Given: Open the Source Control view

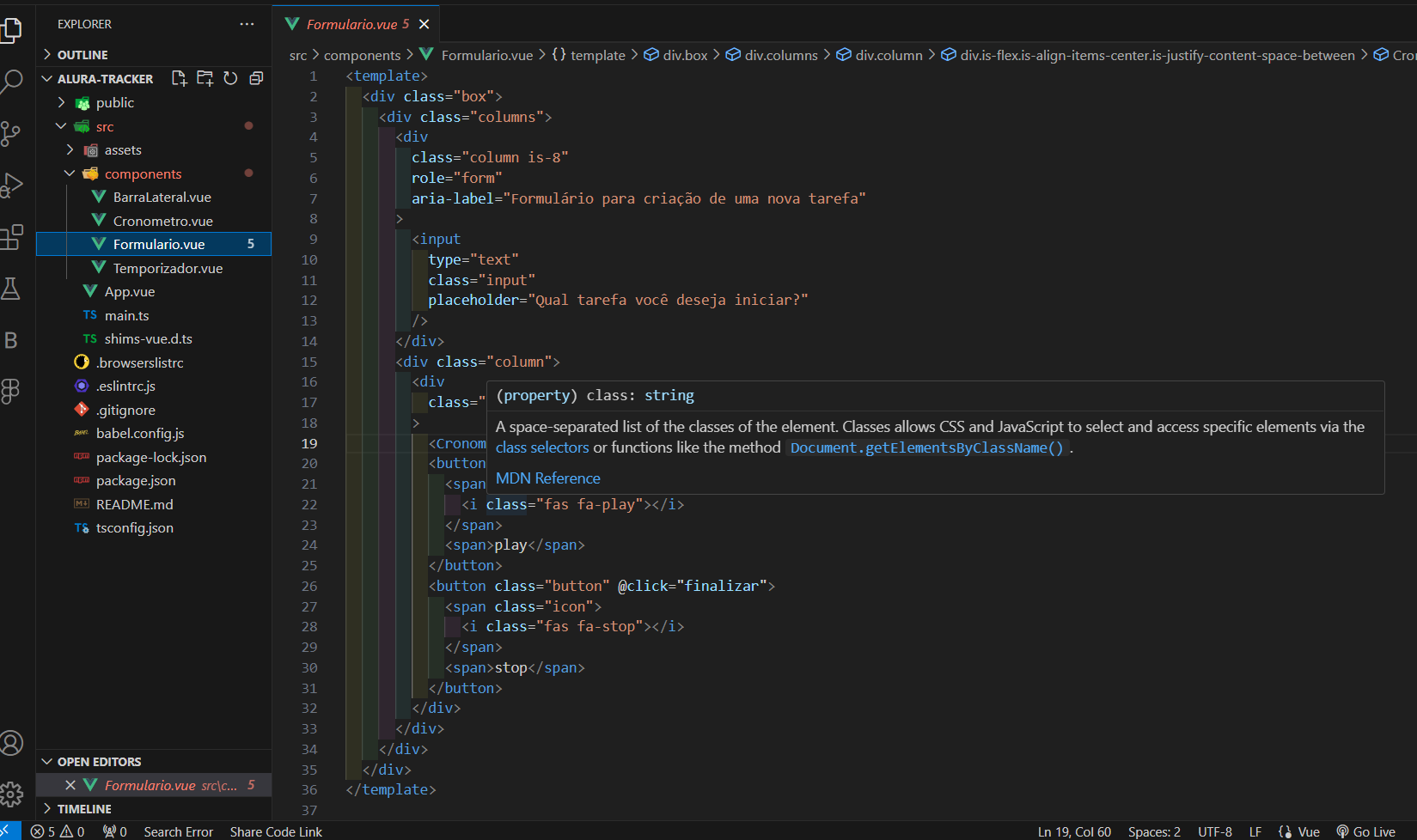Looking at the screenshot, I should 11,134.
